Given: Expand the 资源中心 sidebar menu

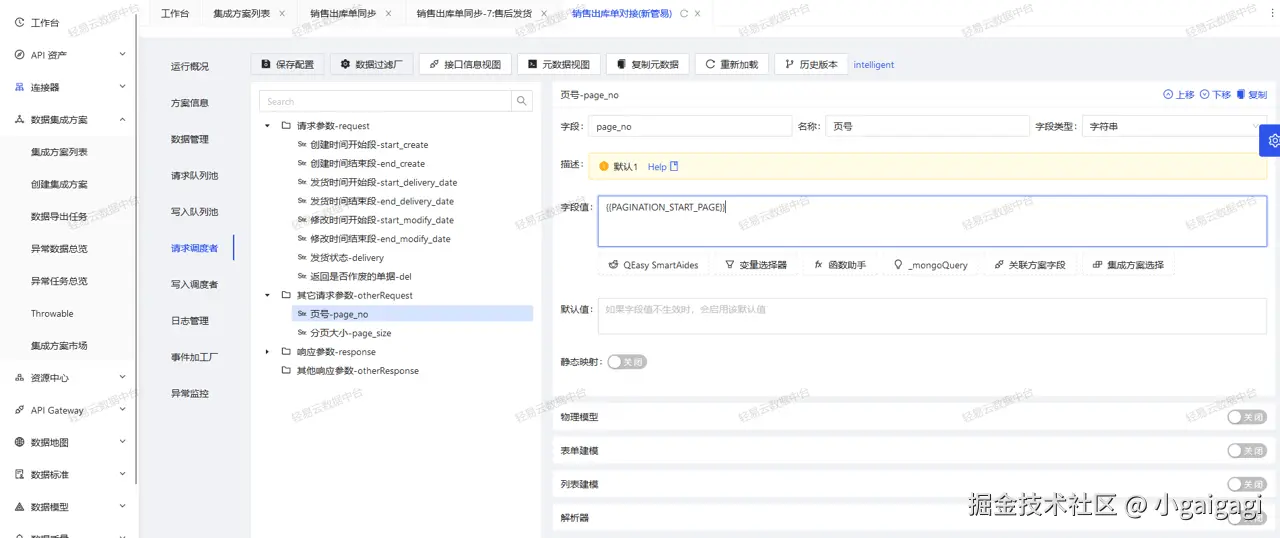Looking at the screenshot, I should click(x=69, y=378).
